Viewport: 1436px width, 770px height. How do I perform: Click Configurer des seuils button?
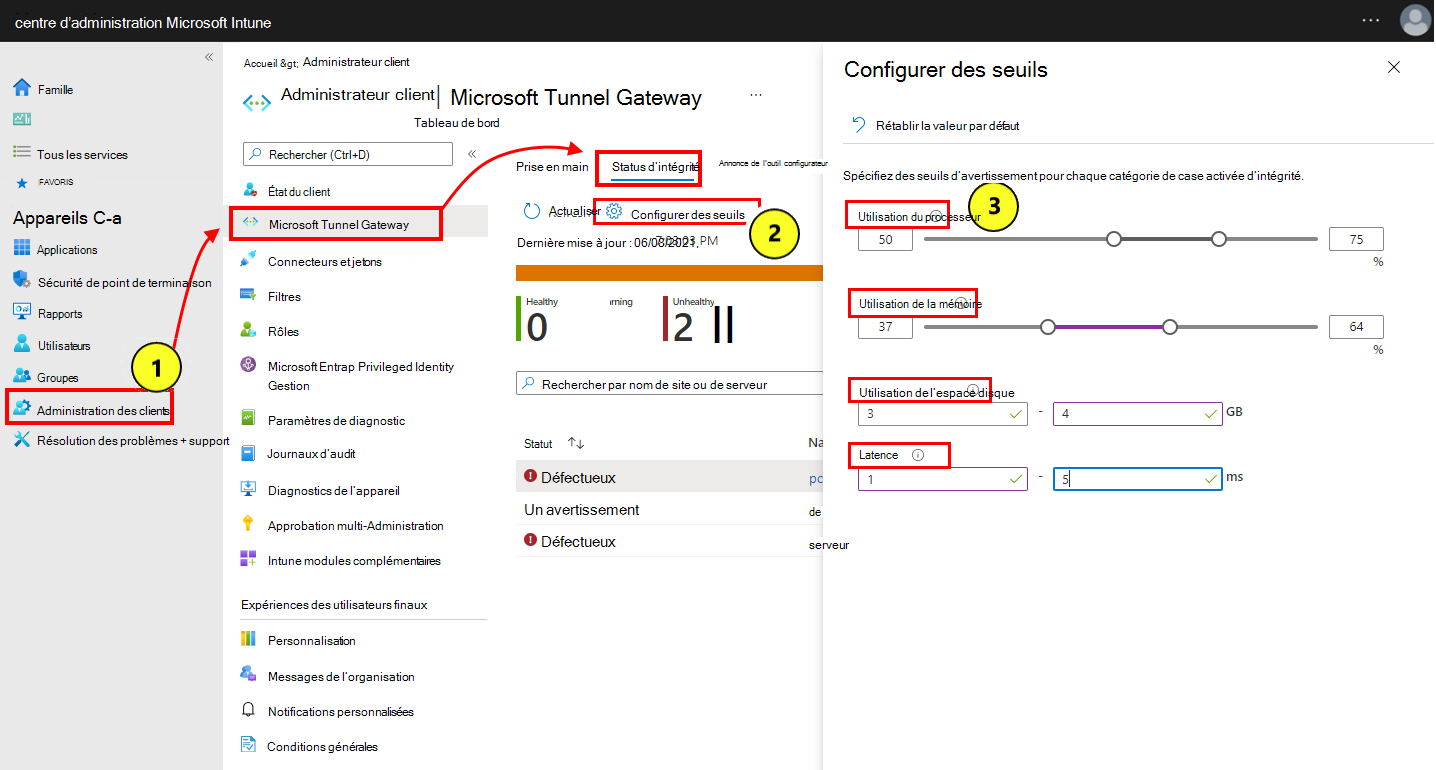pyautogui.click(x=676, y=214)
